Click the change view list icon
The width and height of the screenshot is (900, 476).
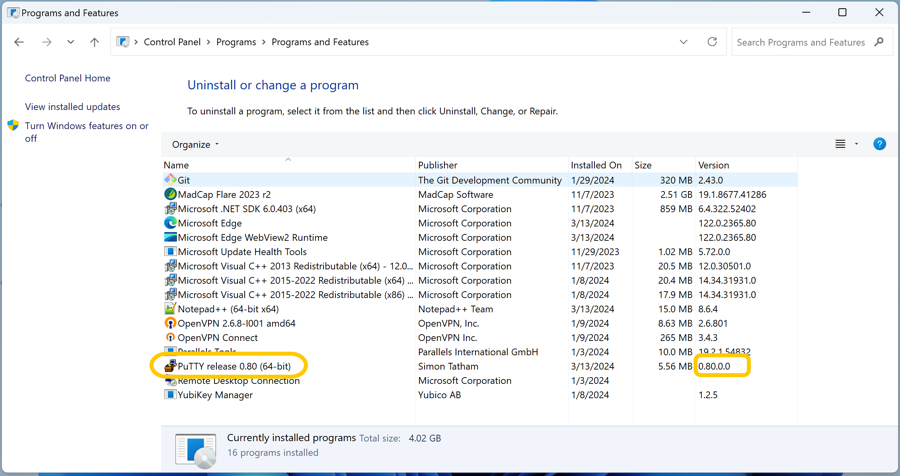click(840, 144)
